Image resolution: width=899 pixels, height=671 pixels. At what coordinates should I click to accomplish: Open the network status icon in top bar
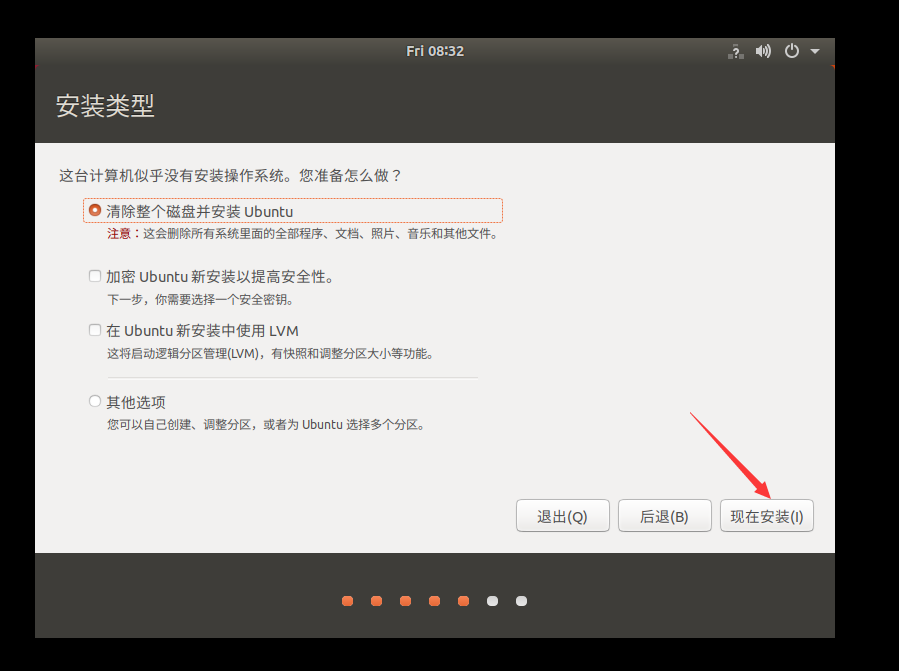[x=736, y=52]
